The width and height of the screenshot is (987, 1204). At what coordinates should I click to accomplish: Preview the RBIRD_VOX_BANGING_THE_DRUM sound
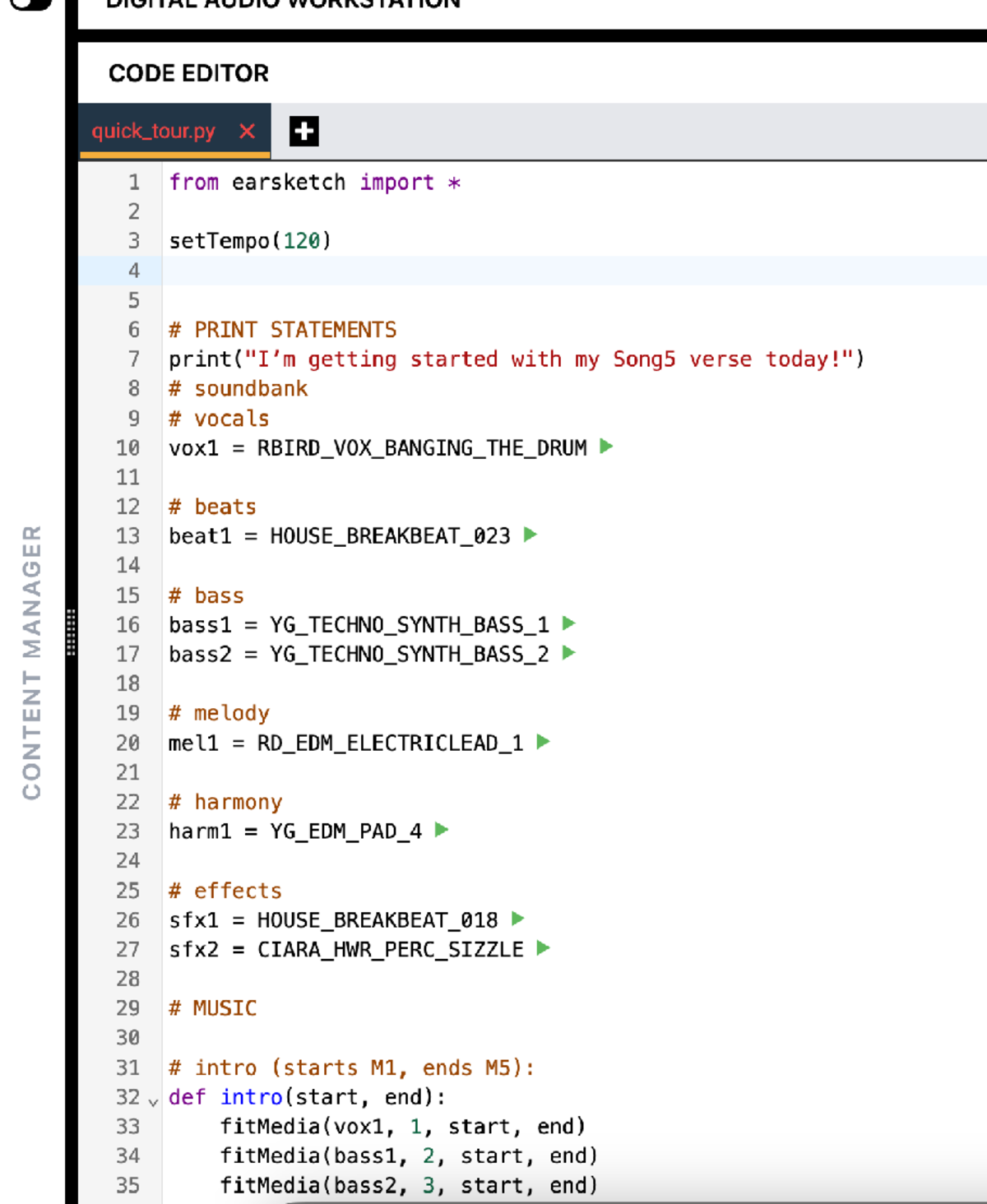606,447
